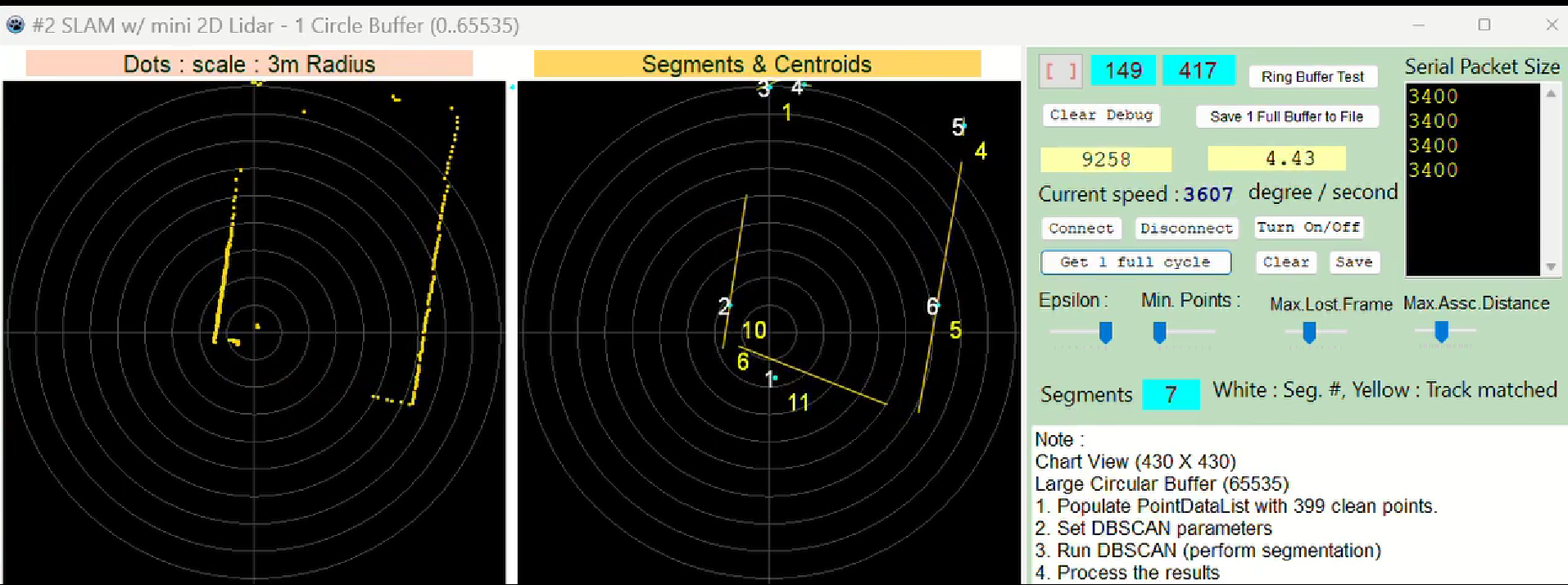Click Get 1 full cycle button

click(1135, 262)
